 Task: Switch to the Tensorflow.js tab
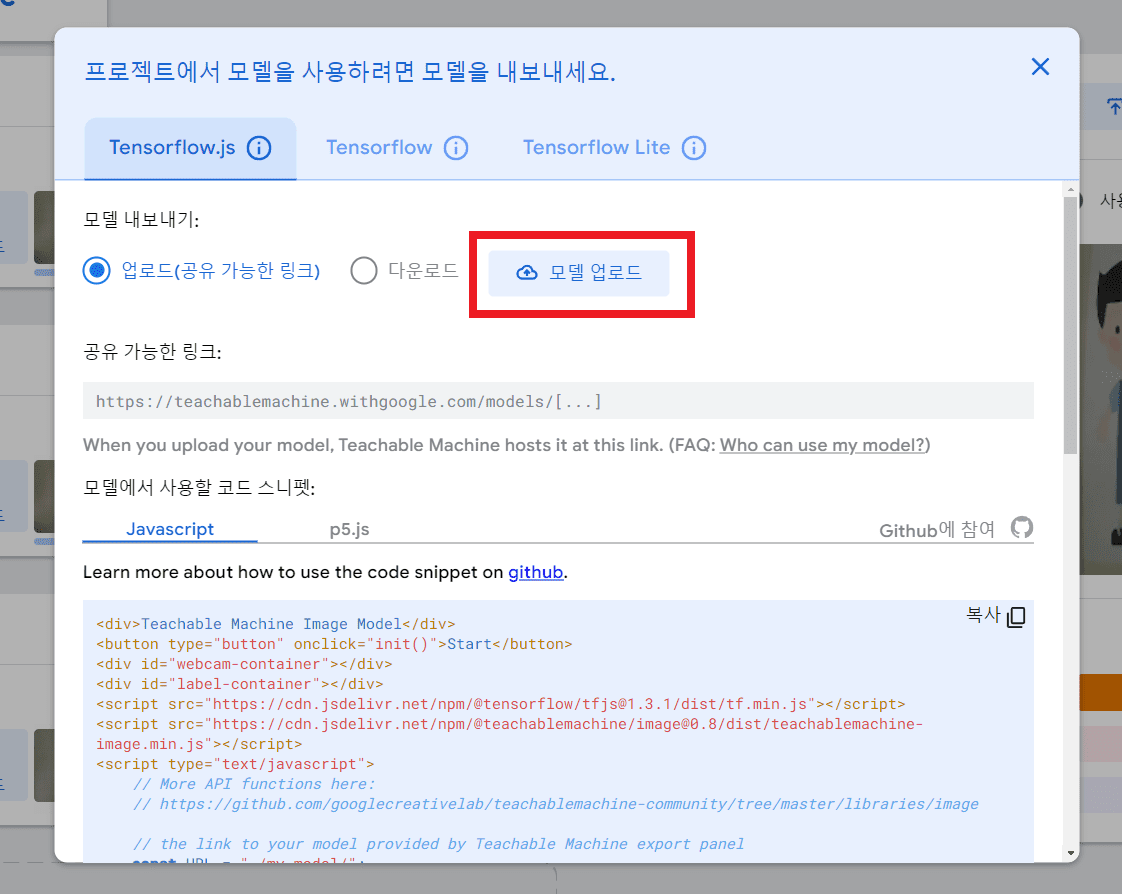coord(190,148)
